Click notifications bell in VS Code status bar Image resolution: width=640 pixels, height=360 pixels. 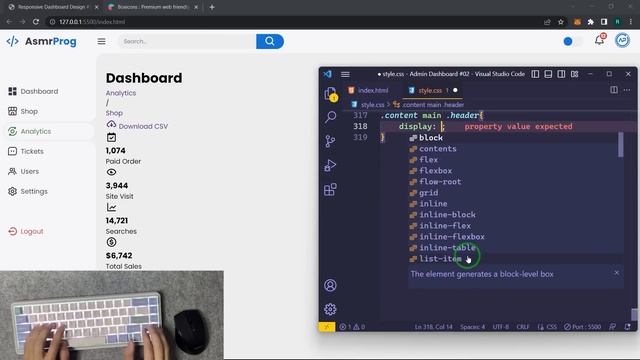(627, 327)
